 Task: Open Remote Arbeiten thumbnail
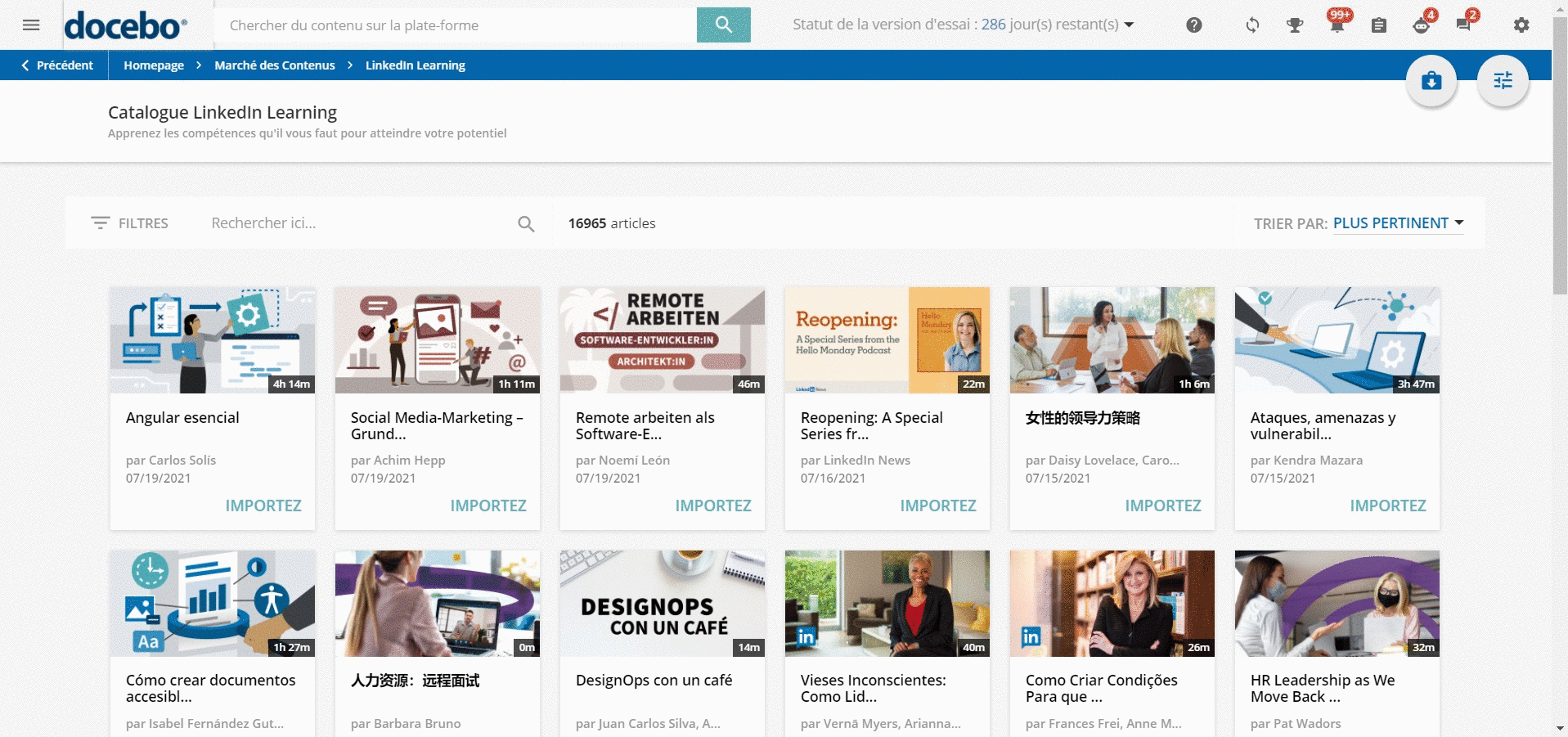click(663, 340)
